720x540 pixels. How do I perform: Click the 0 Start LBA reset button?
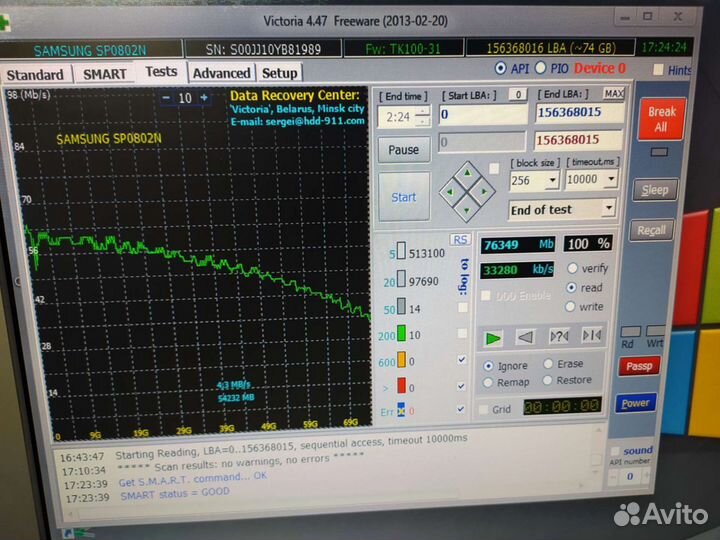[x=518, y=95]
